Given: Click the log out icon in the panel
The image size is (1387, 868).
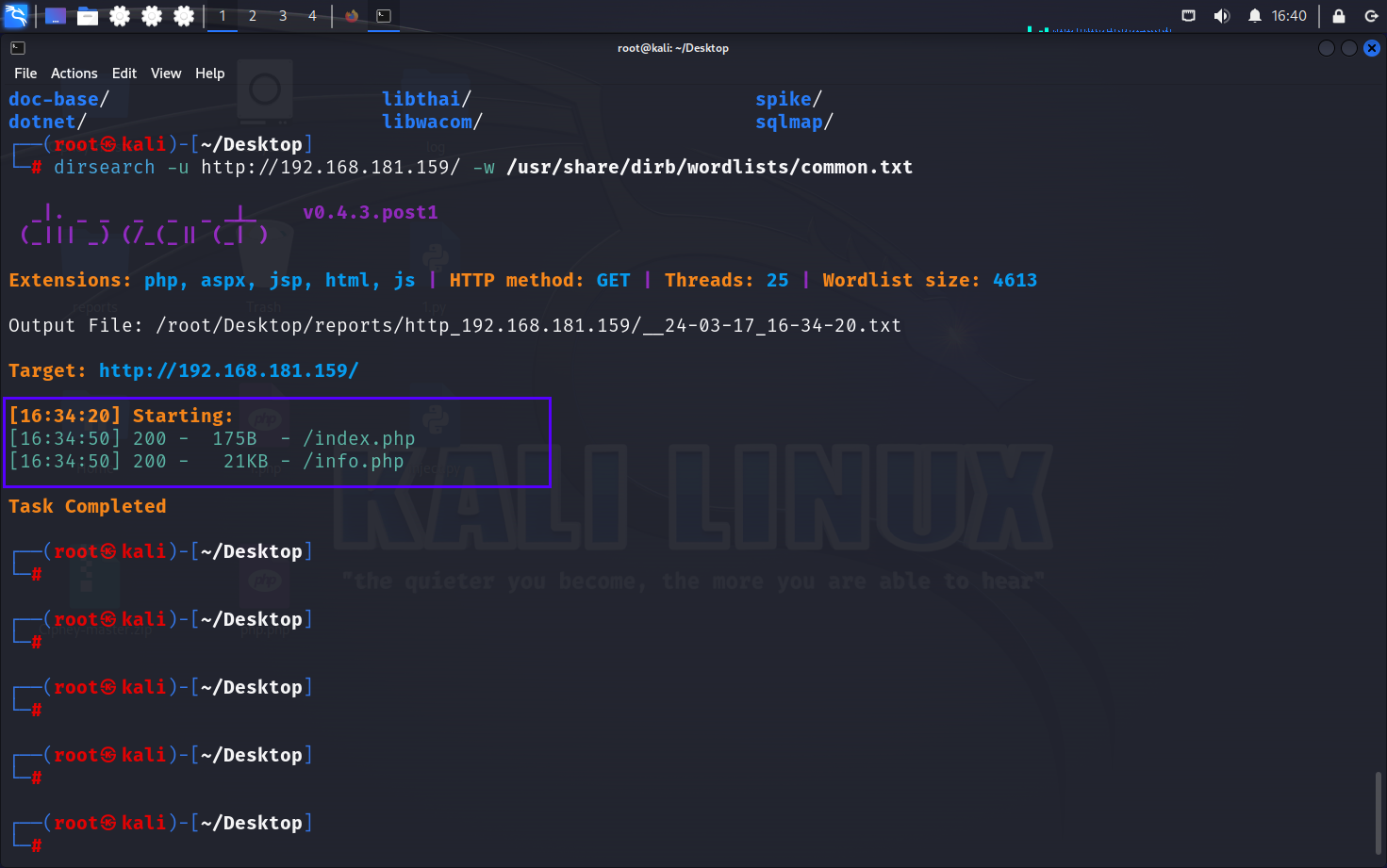Looking at the screenshot, I should click(1371, 16).
